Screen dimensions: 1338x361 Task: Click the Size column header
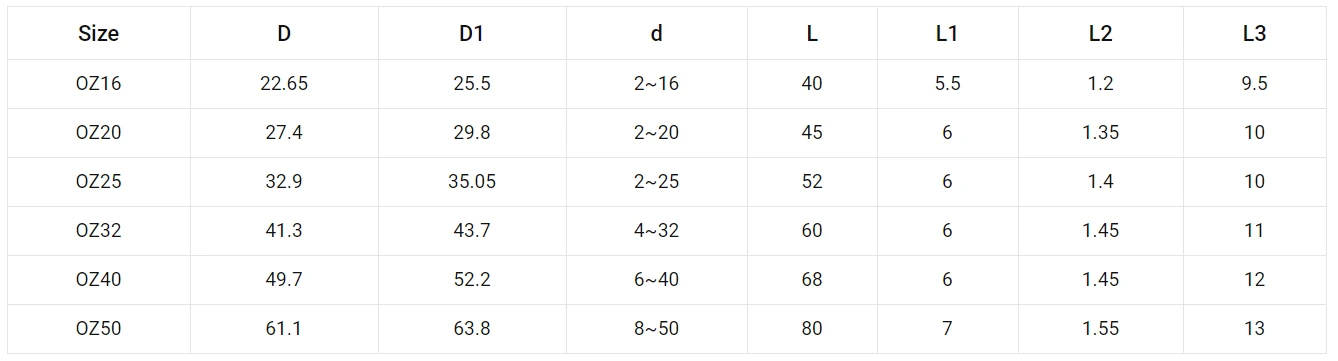point(98,33)
